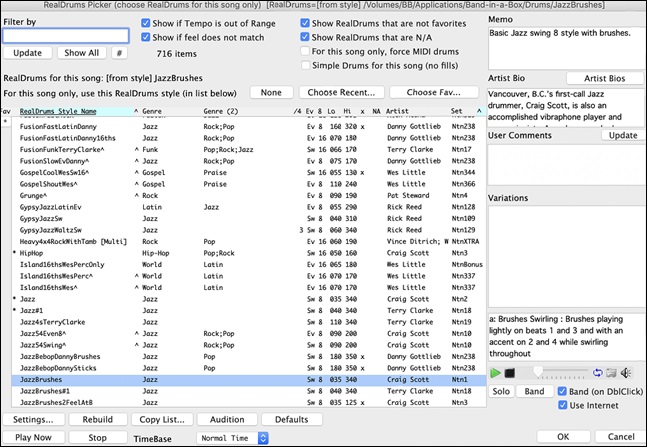Open the TimeBase Normal Time dropdown
The image size is (647, 447).
(x=233, y=438)
